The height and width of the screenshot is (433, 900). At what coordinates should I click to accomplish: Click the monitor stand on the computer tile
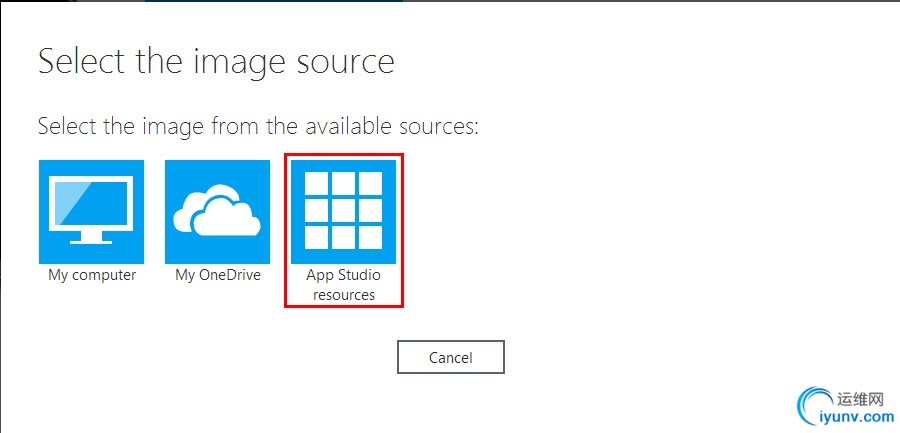point(91,237)
